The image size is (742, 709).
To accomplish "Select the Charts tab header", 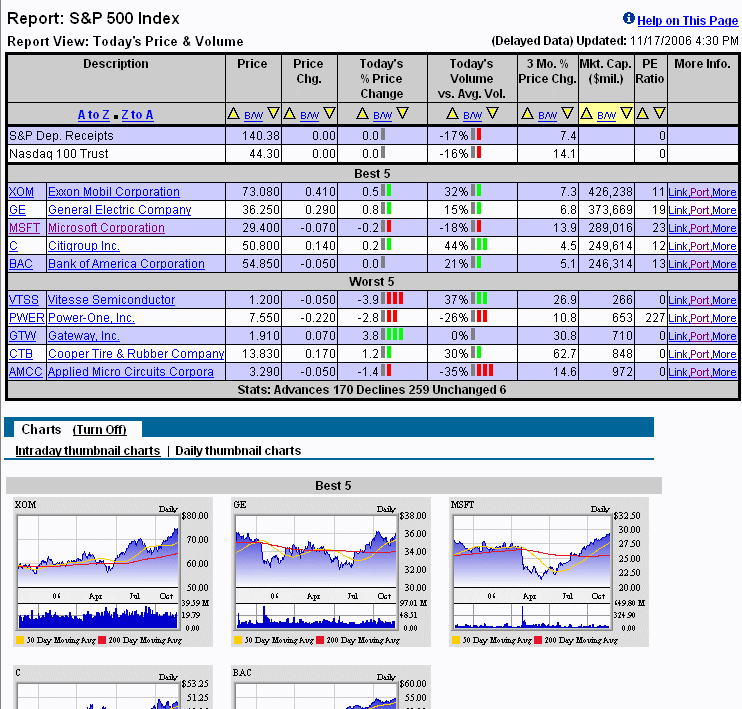I will (41, 429).
